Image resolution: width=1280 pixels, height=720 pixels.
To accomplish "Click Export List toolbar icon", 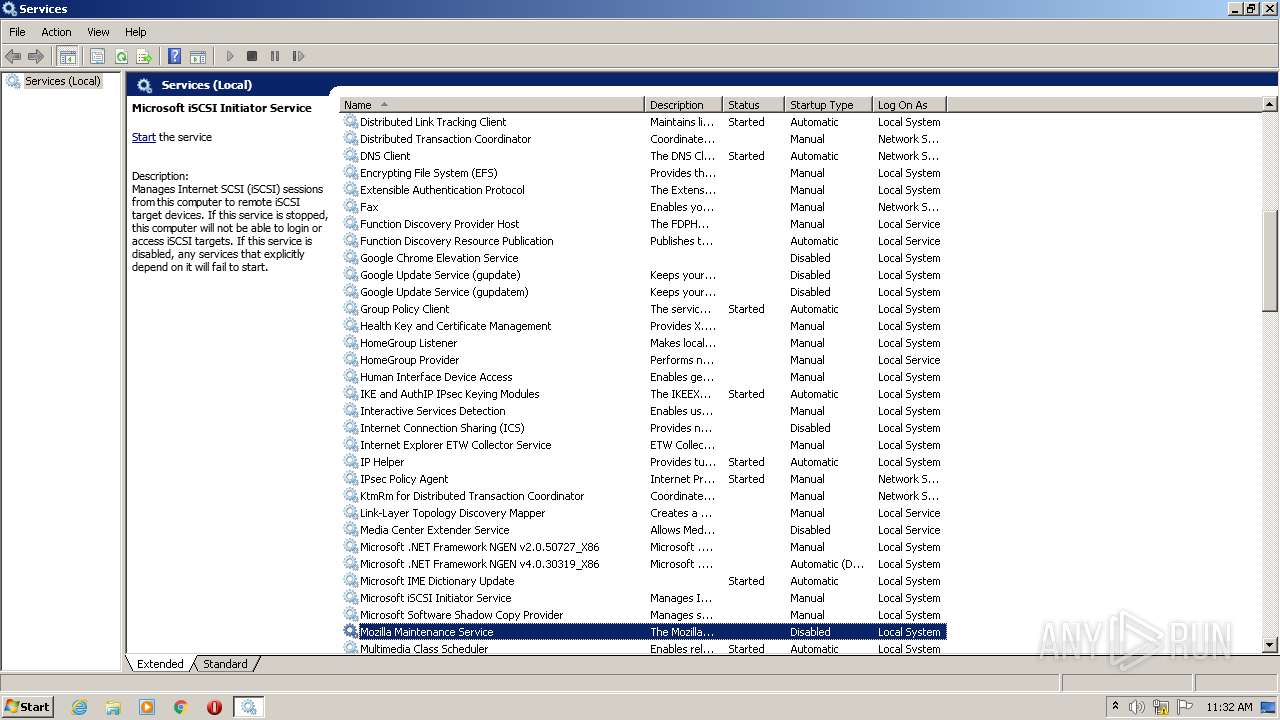I will pos(144,56).
